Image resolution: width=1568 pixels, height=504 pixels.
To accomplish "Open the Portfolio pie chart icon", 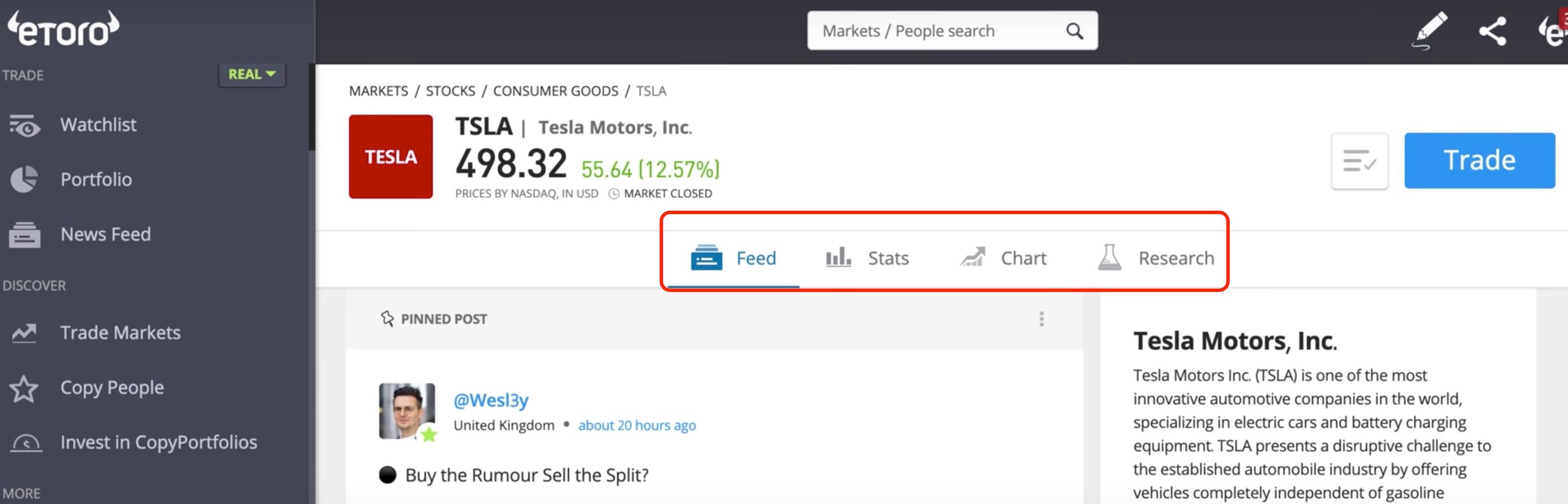I will pyautogui.click(x=24, y=180).
